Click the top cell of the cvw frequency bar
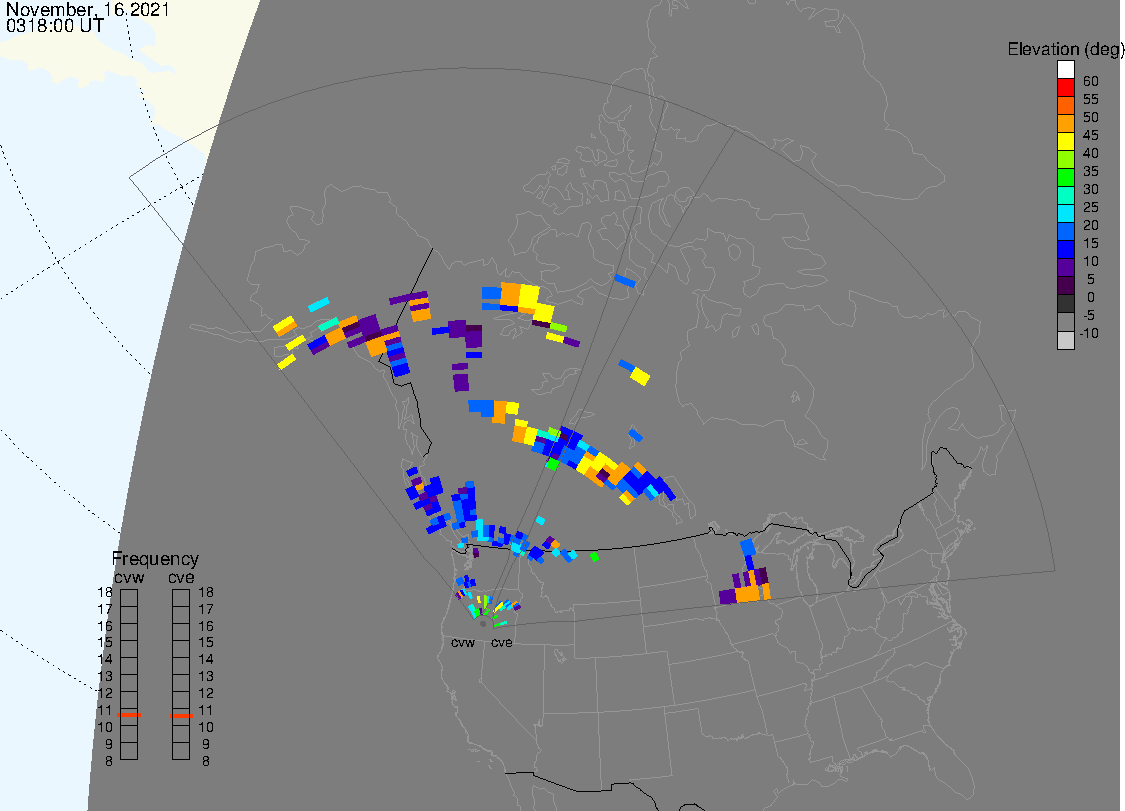The height and width of the screenshot is (811, 1125). [129, 598]
